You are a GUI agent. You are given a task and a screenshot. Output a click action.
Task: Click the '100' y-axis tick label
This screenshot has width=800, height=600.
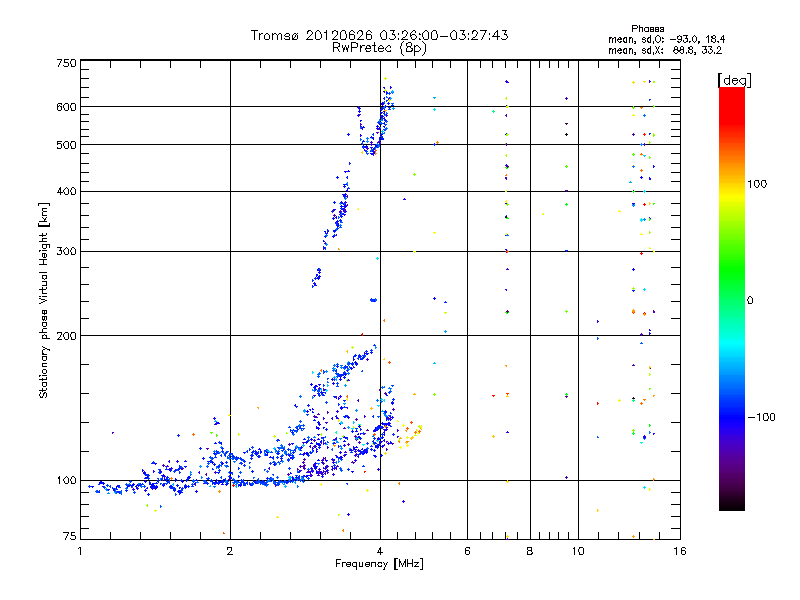pos(66,481)
